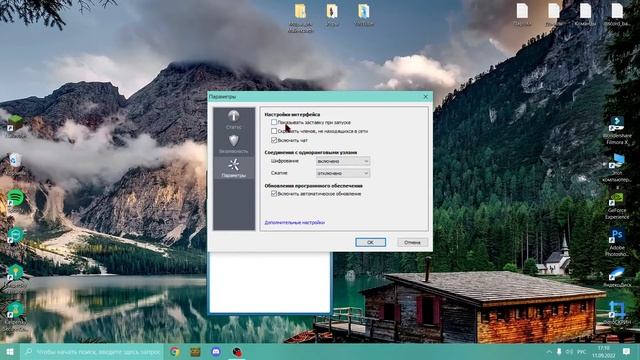The width and height of the screenshot is (640, 360).
Task: Cancel the Параметры dialog with Отмена
Action: pos(412,242)
